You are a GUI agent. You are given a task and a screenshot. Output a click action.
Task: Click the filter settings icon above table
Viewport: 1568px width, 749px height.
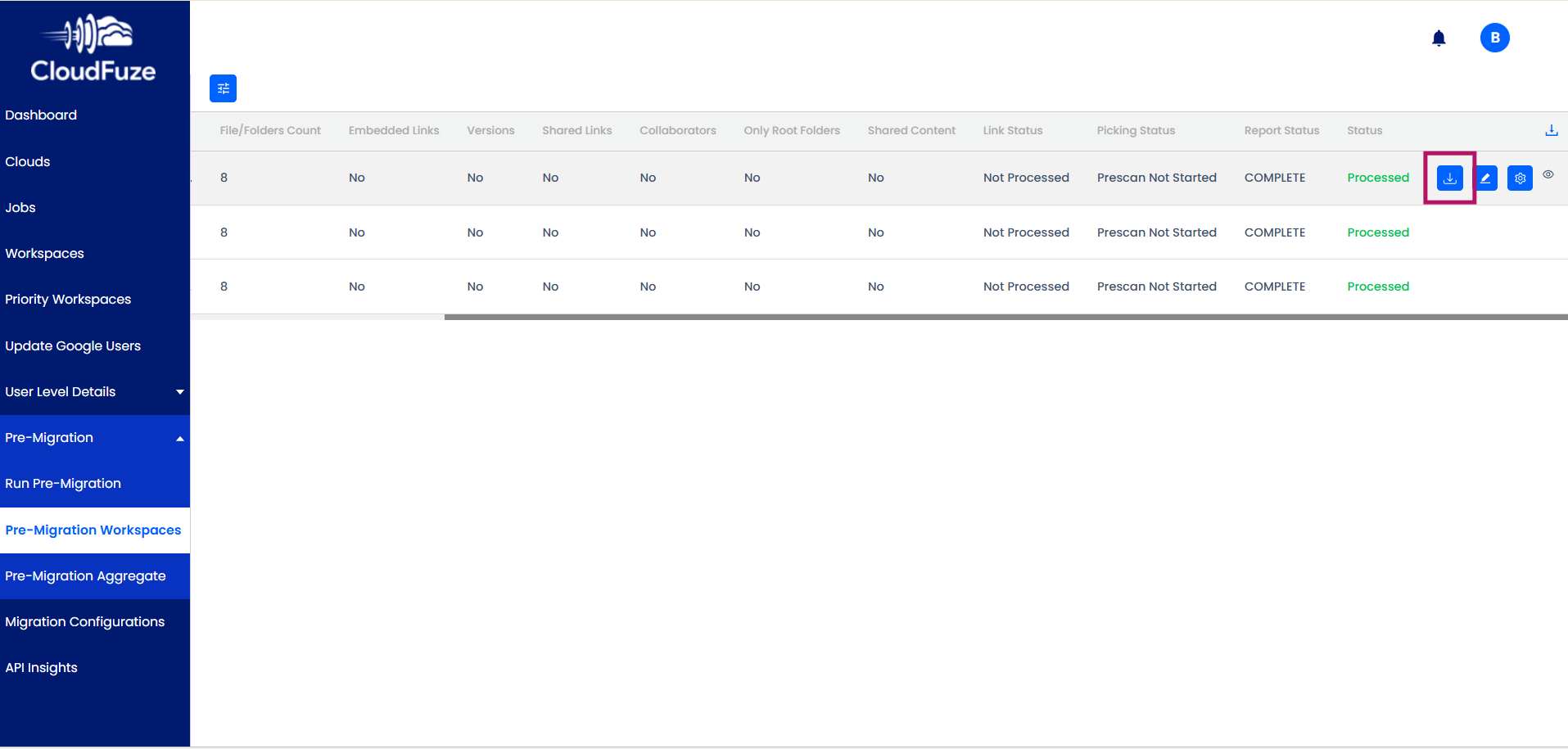pos(223,88)
